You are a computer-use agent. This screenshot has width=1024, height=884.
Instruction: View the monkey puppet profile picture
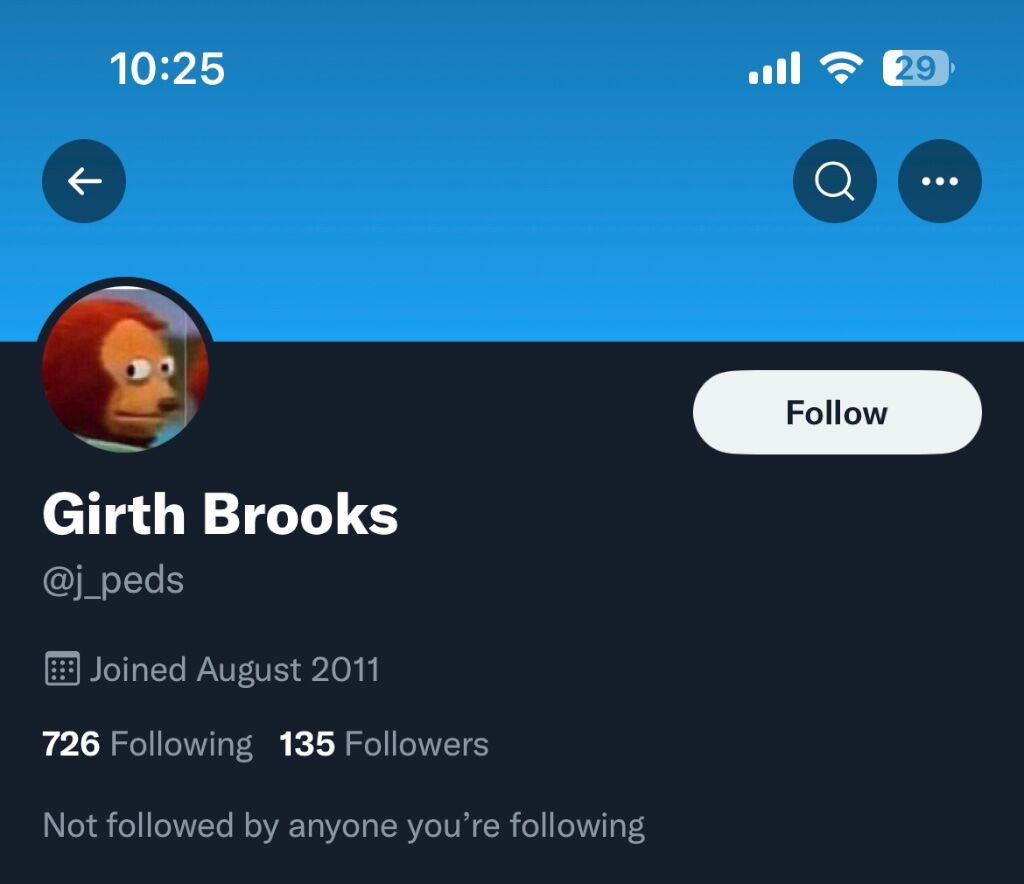point(125,367)
